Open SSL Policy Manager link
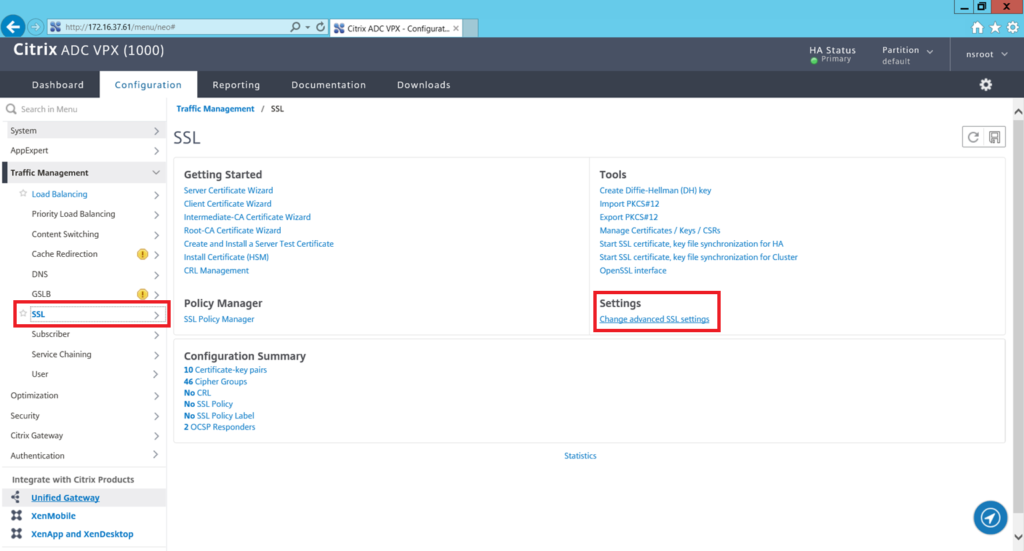This screenshot has width=1024, height=551. coord(219,319)
